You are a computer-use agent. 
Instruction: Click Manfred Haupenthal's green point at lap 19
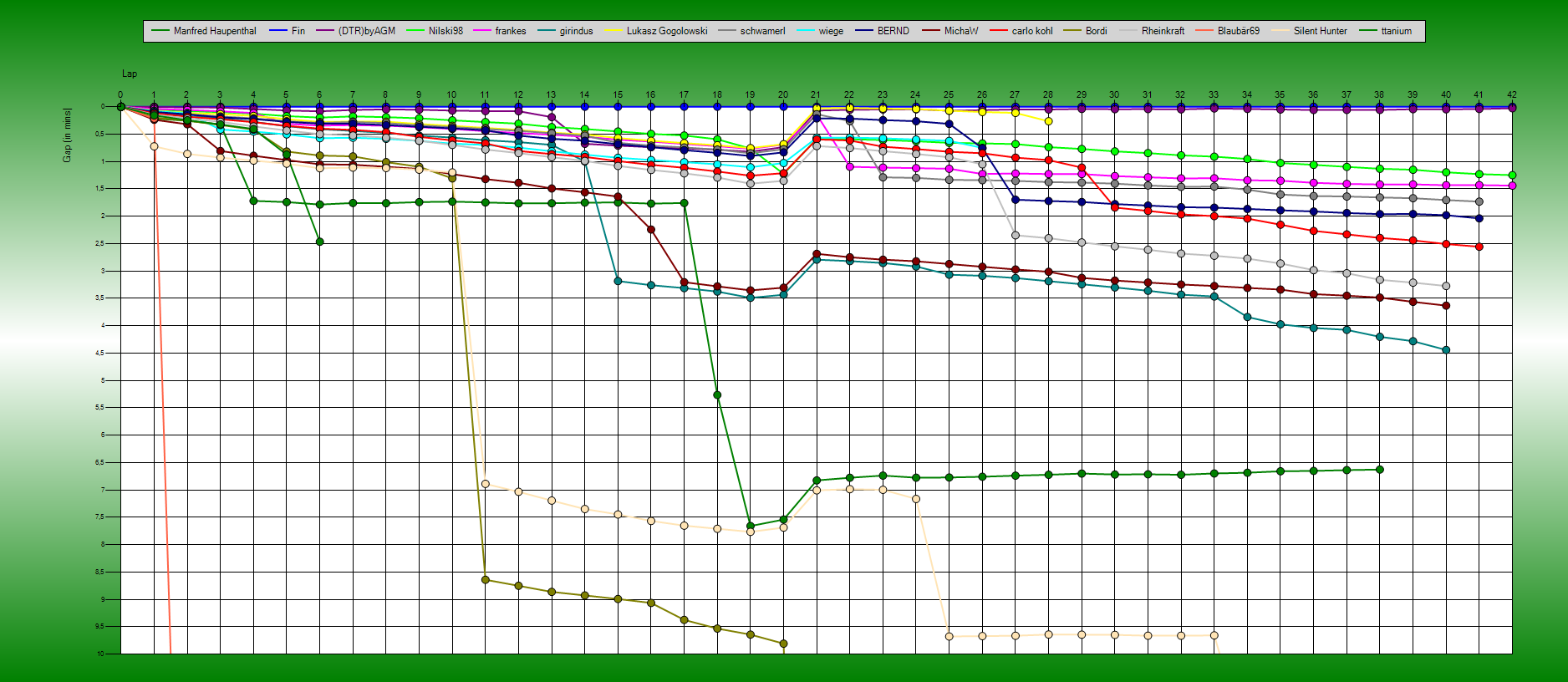pos(751,526)
